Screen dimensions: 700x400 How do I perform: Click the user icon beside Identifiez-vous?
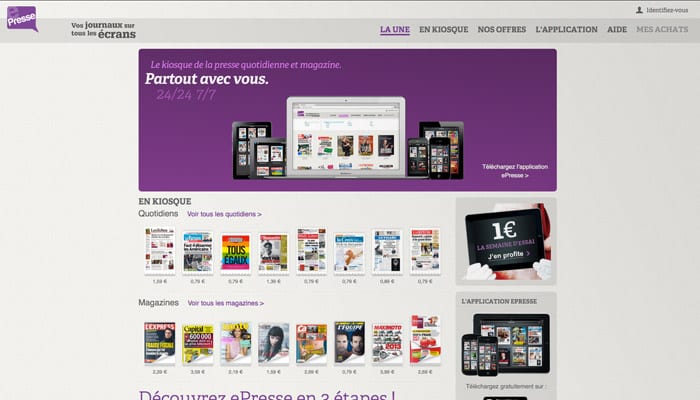coord(639,10)
